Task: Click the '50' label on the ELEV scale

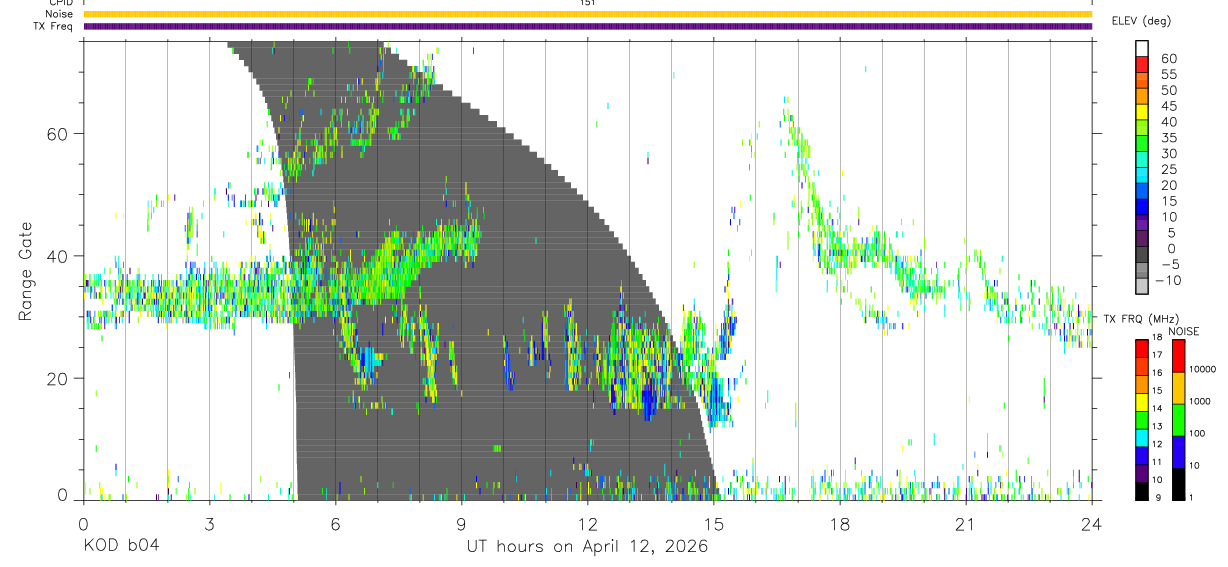Action: point(1169,91)
